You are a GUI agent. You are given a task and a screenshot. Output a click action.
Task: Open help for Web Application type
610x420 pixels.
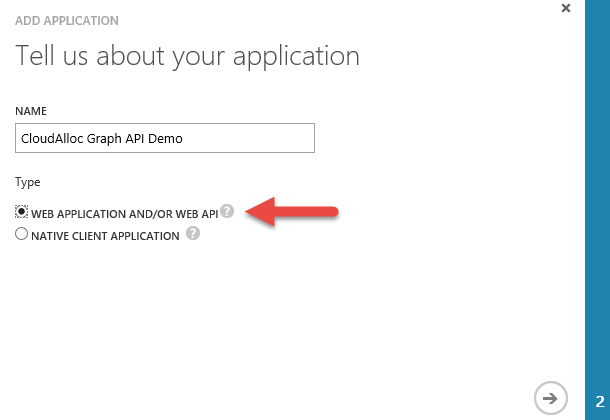click(227, 211)
